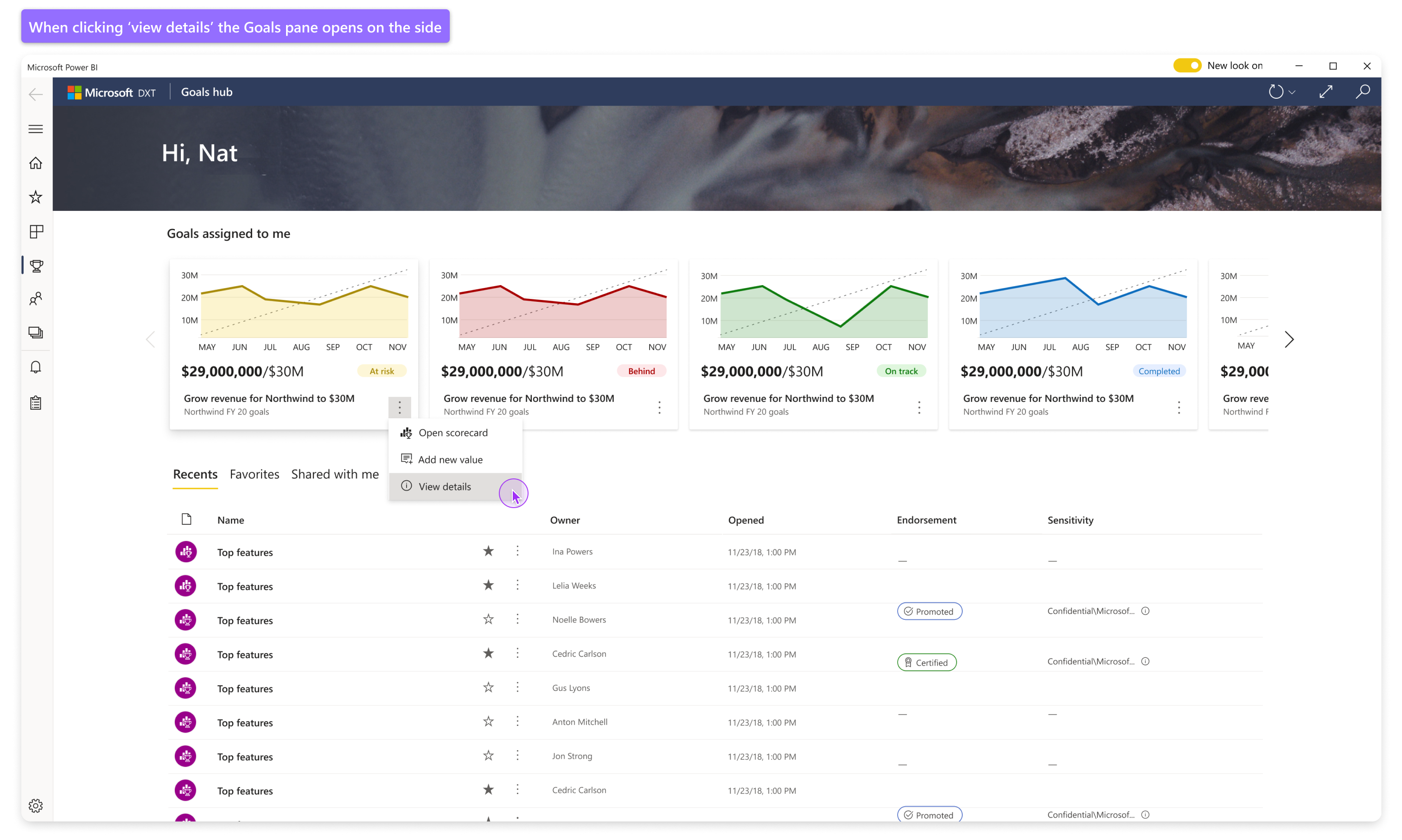
Task: Open more options for Anton Mitchell's row
Action: click(x=517, y=722)
